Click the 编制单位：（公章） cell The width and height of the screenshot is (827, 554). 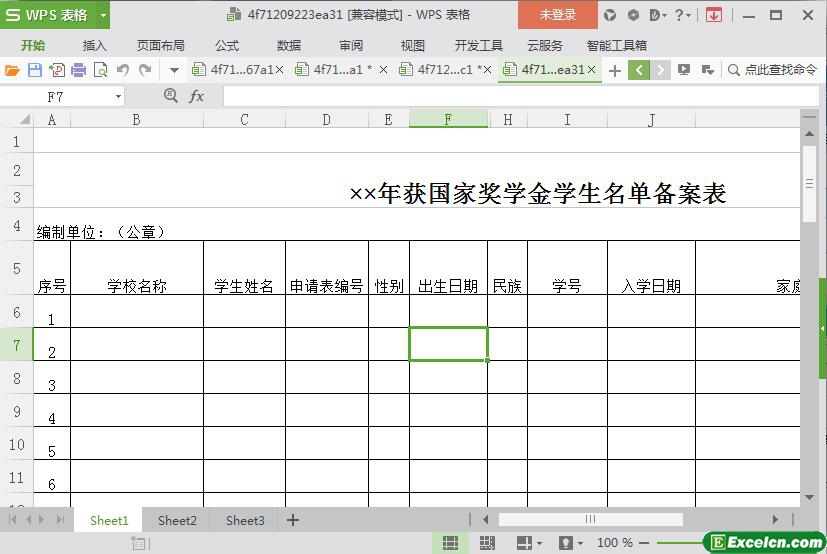[101, 232]
